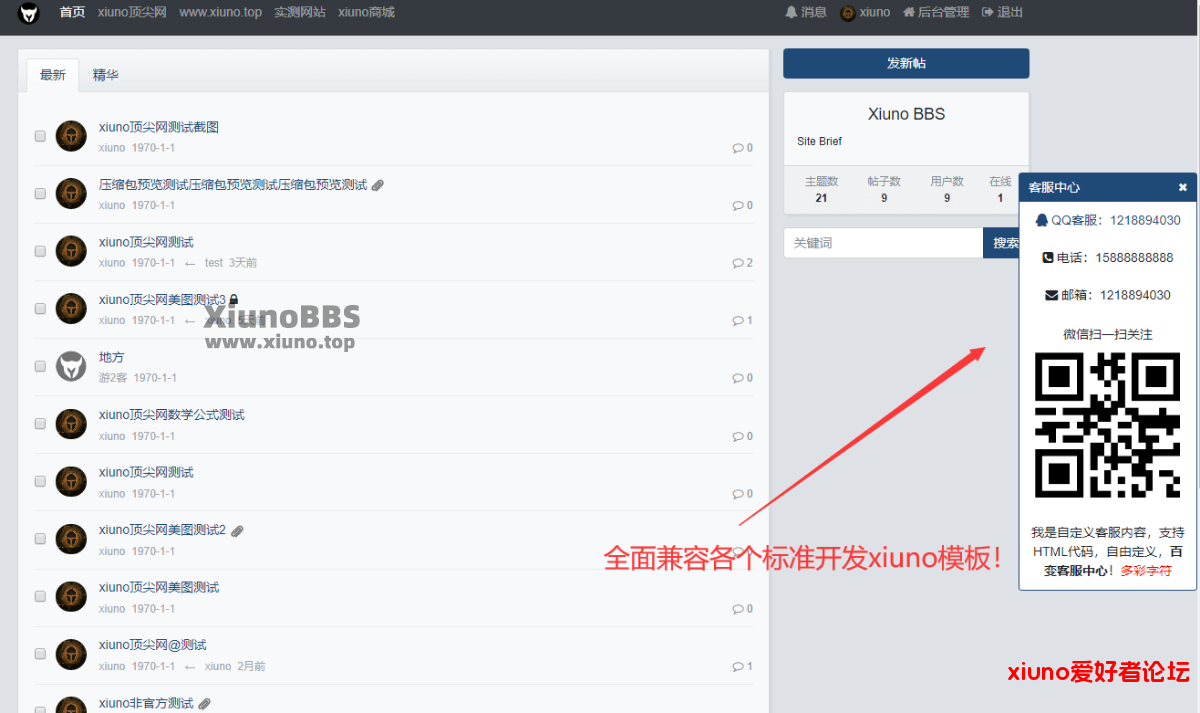Tick checkbox for xiuno顶尖网测试截图 thread
This screenshot has width=1200, height=713.
pyautogui.click(x=41, y=136)
